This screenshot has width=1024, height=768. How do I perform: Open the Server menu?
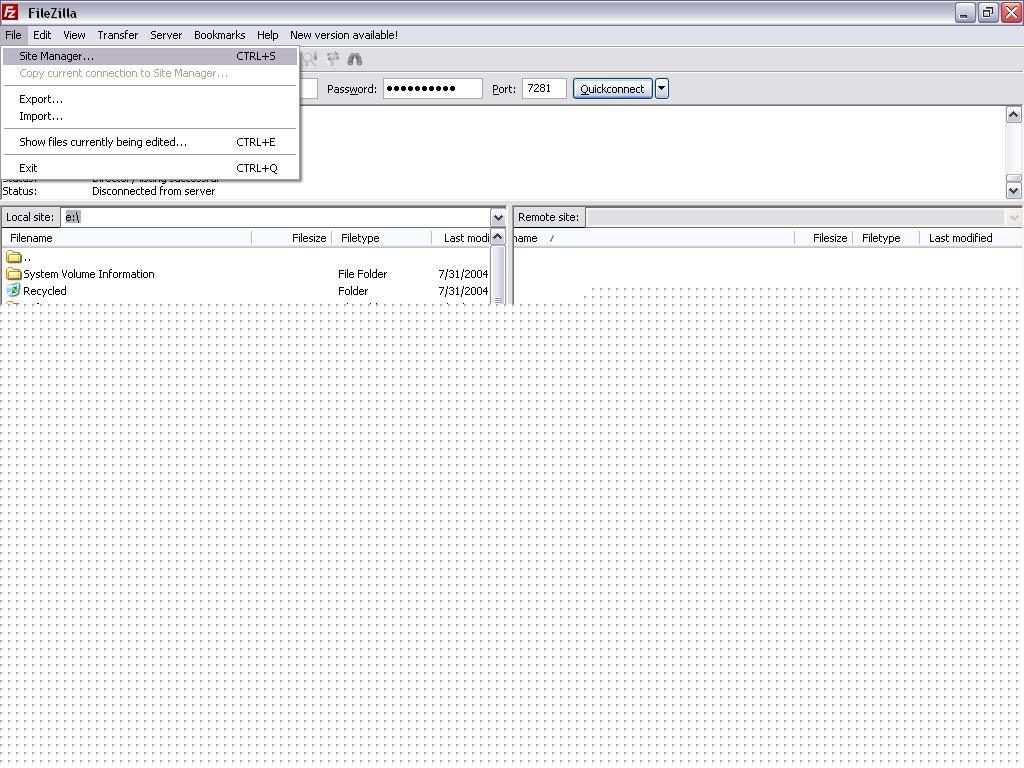[x=166, y=35]
